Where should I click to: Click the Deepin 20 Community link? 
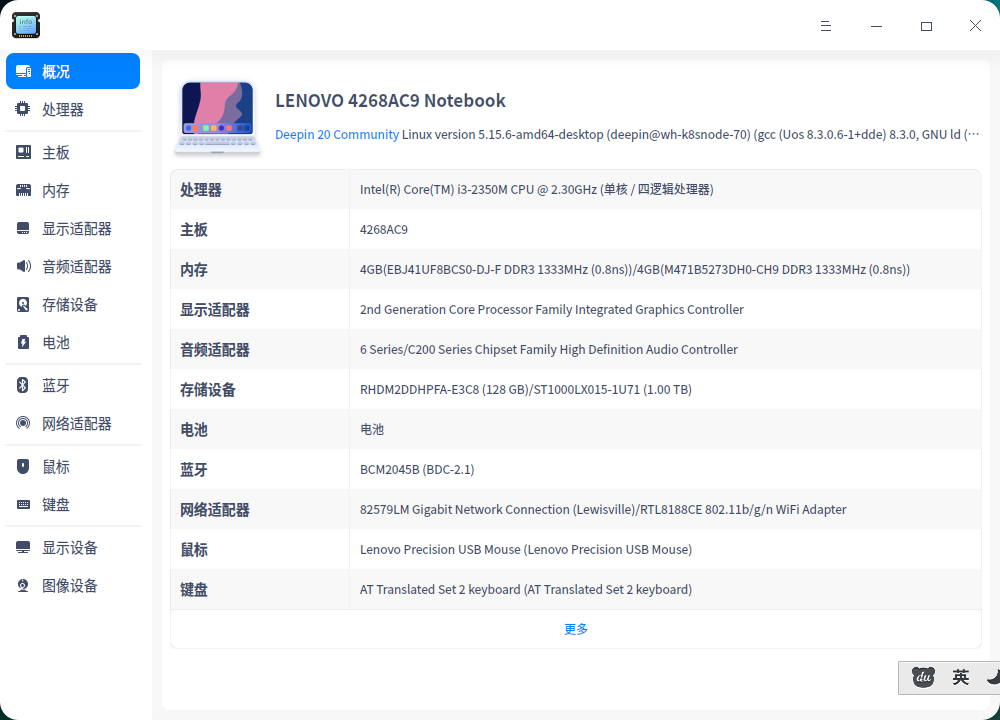337,135
